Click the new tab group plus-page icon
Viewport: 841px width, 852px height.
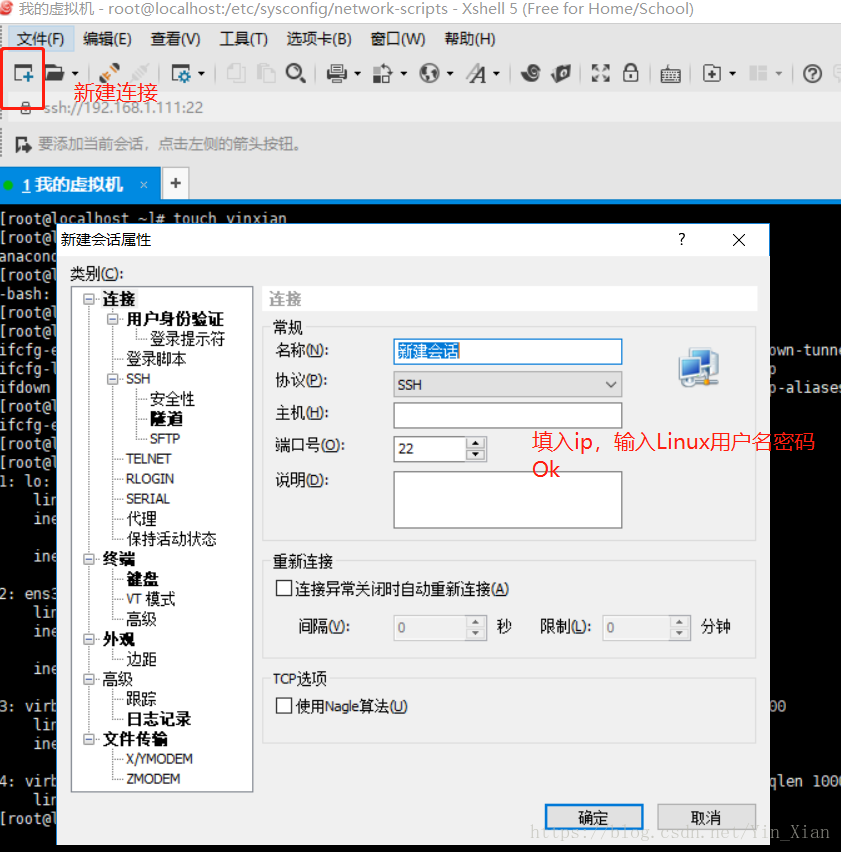(711, 73)
